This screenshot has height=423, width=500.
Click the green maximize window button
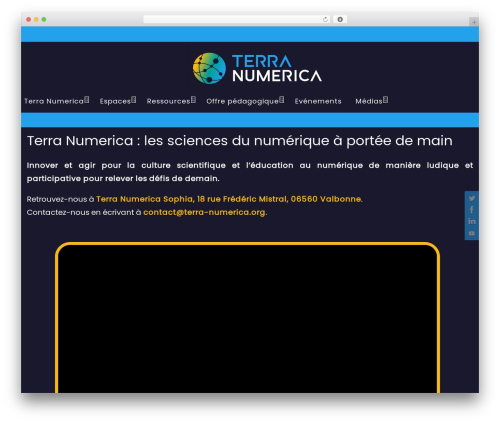pyautogui.click(x=44, y=19)
